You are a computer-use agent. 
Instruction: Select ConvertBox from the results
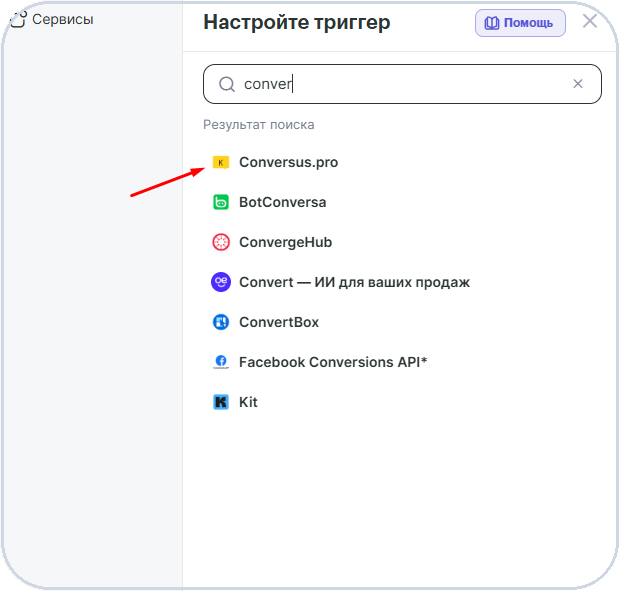click(279, 322)
